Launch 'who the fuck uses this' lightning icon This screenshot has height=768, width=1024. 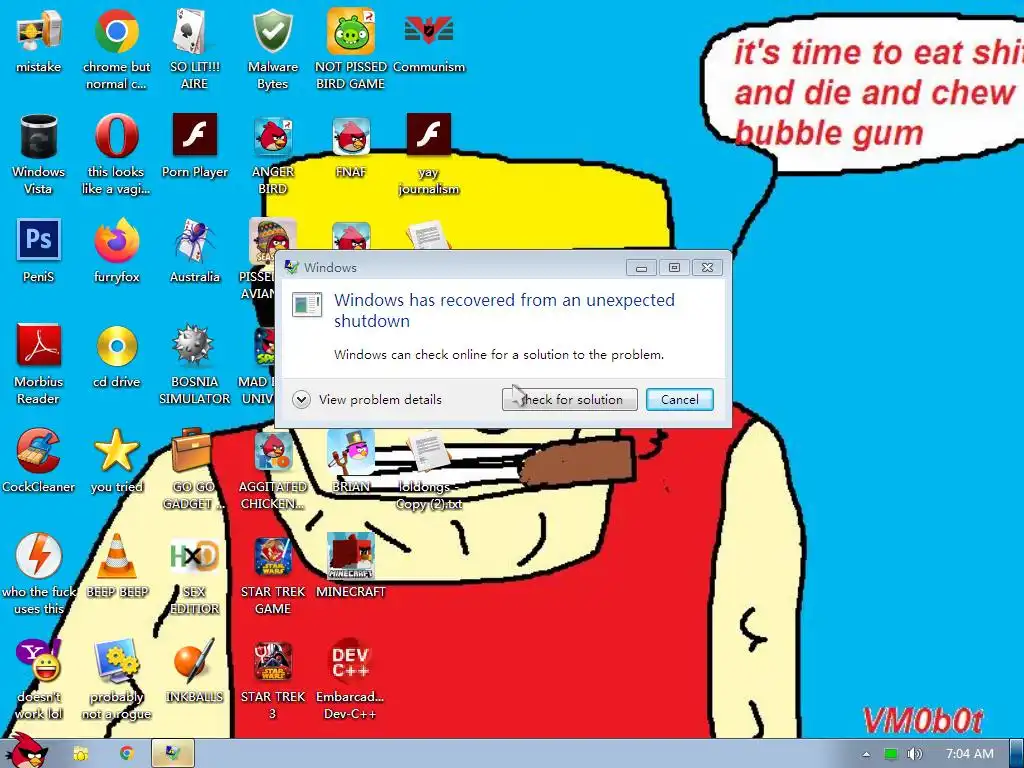[x=39, y=556]
